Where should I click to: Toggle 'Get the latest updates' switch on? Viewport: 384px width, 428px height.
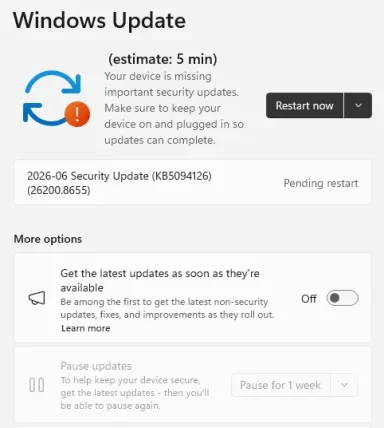tap(342, 298)
